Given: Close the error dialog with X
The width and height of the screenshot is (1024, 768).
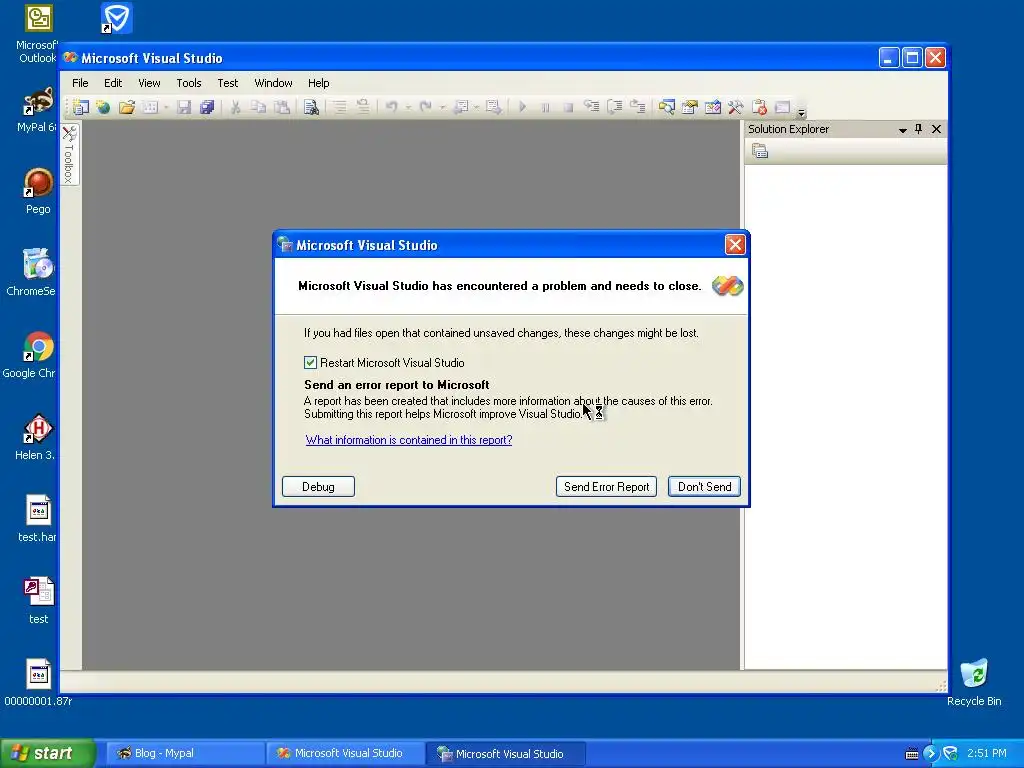Looking at the screenshot, I should (735, 245).
